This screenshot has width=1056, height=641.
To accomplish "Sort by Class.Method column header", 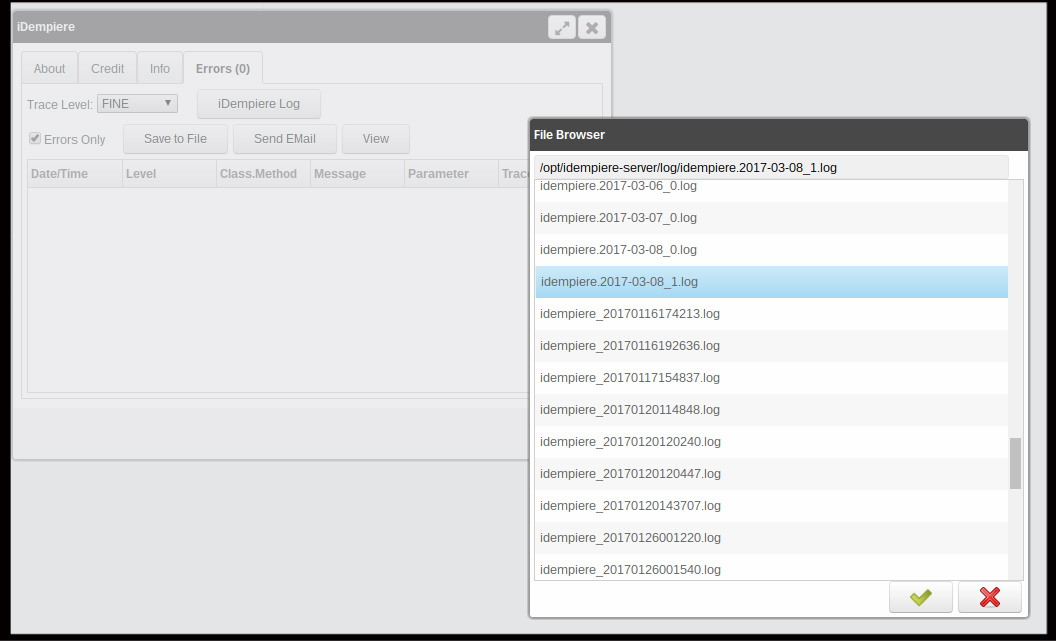I will pyautogui.click(x=263, y=174).
